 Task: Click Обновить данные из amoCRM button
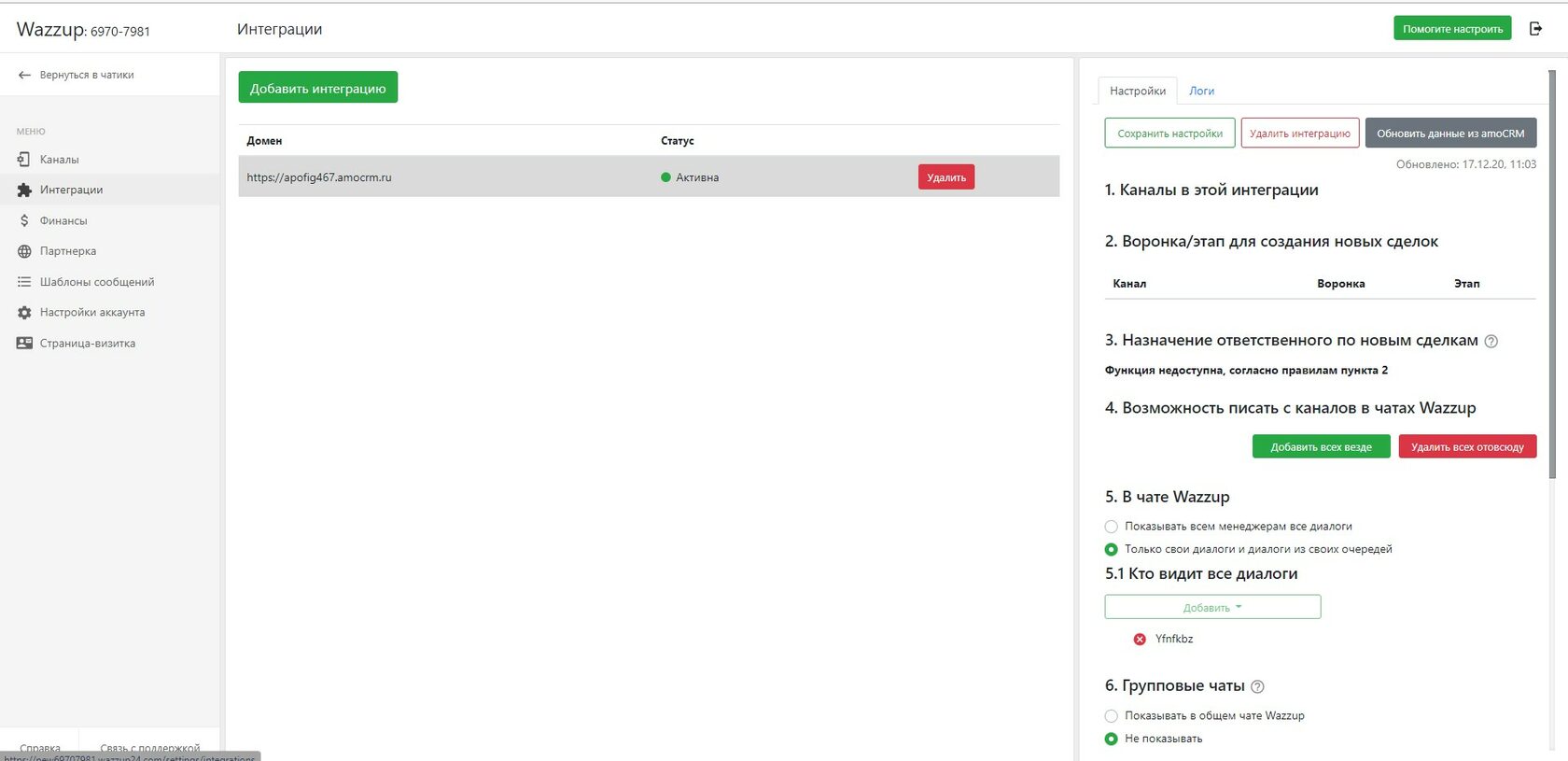point(1450,134)
